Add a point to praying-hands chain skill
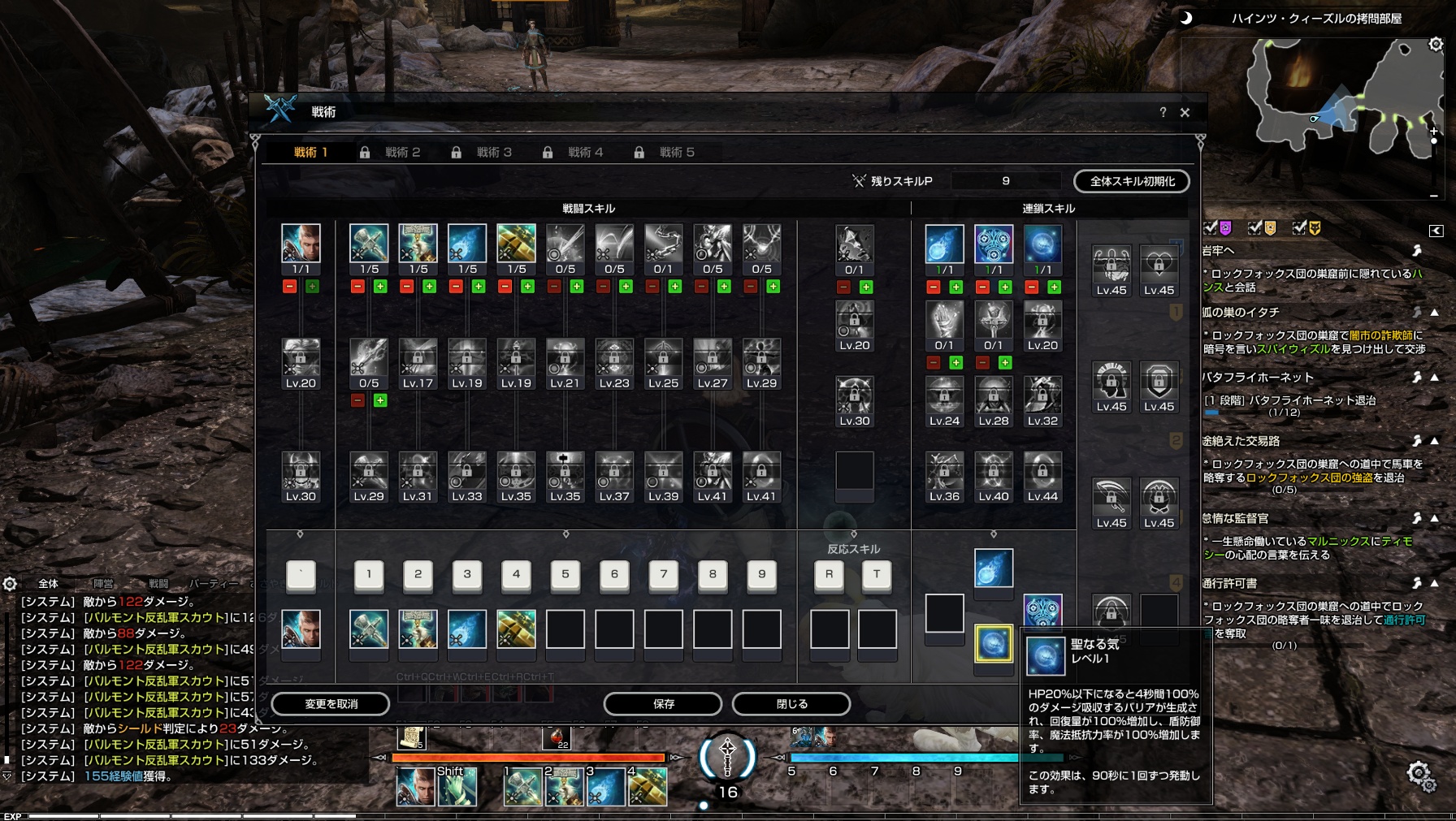Image resolution: width=1456 pixels, height=821 pixels. (x=955, y=362)
